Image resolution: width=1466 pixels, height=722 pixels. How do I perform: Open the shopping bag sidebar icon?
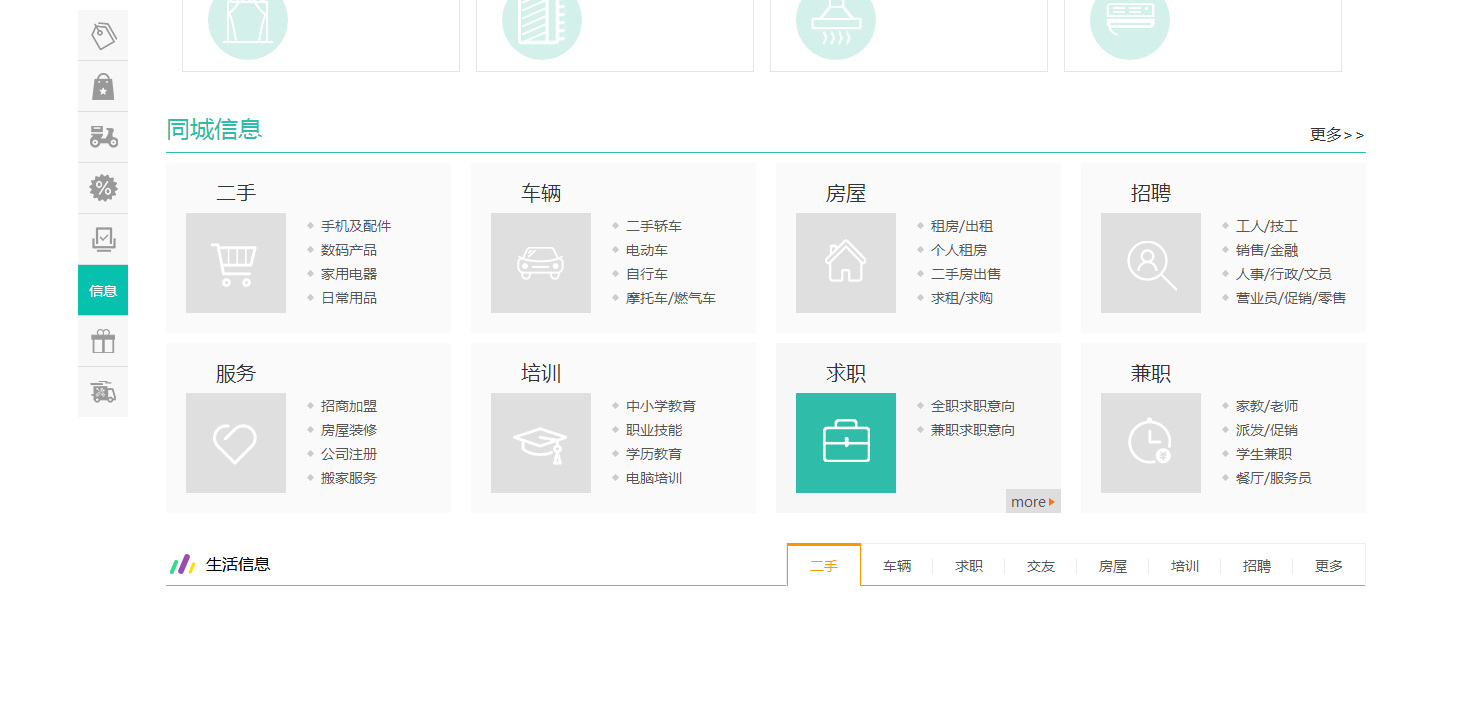tap(103, 87)
